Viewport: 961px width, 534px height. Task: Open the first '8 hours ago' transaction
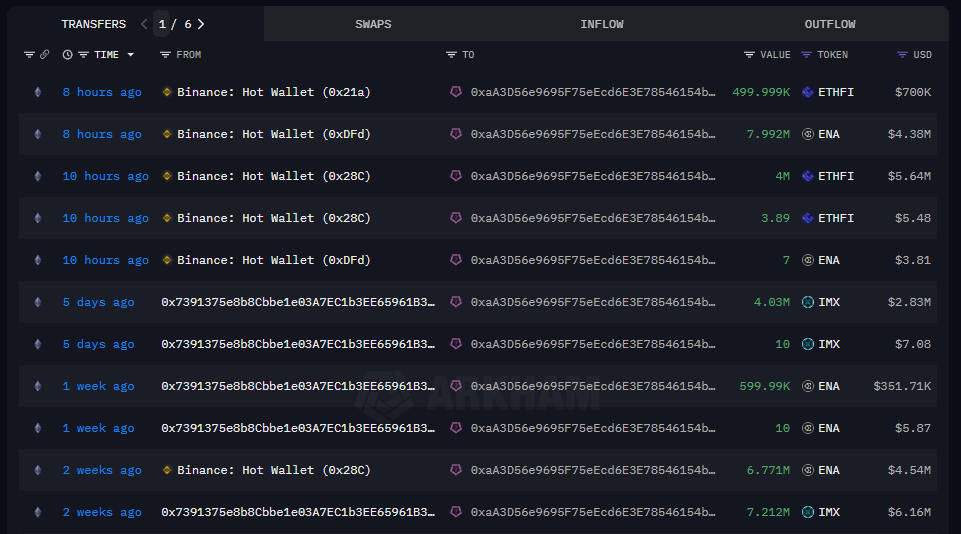click(101, 92)
